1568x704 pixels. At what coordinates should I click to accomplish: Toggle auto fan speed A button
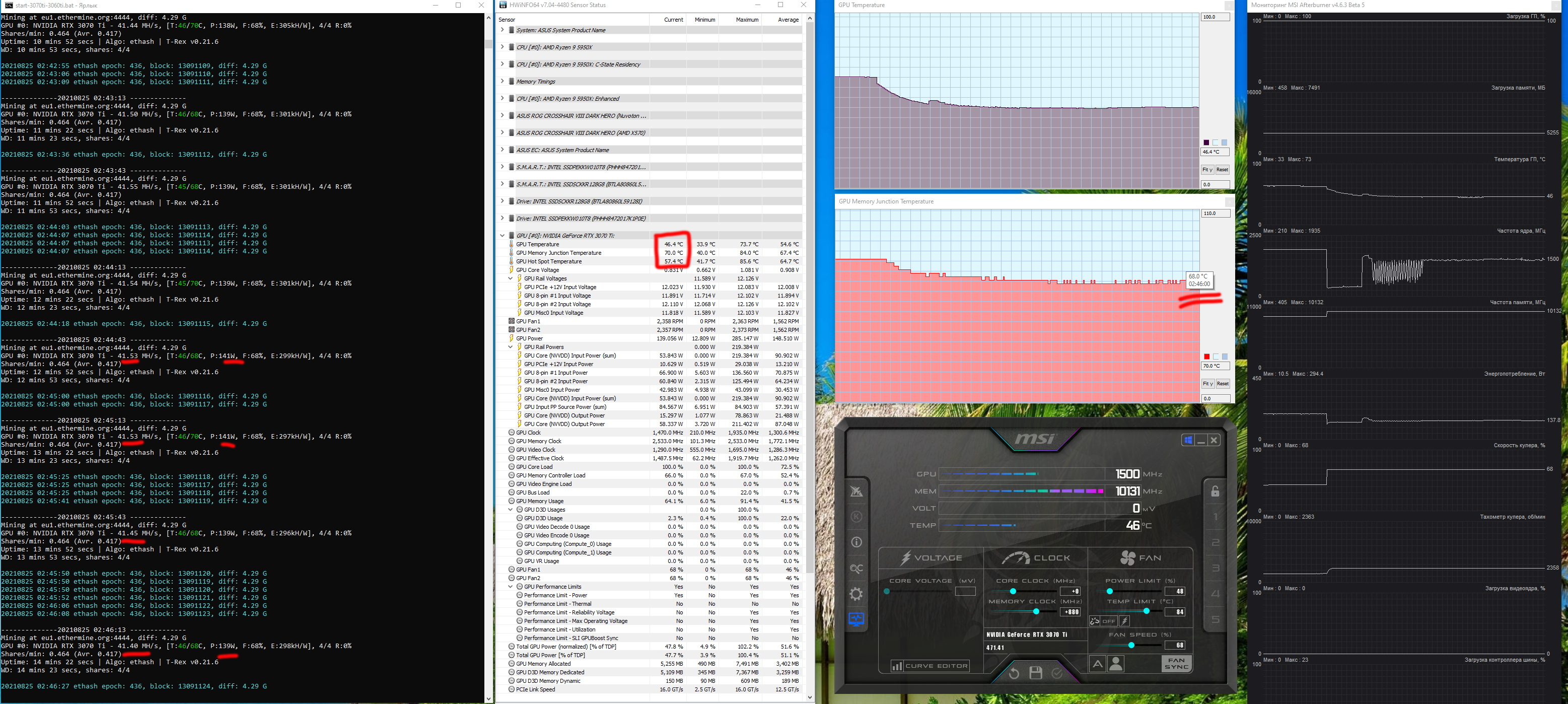coord(1097,664)
